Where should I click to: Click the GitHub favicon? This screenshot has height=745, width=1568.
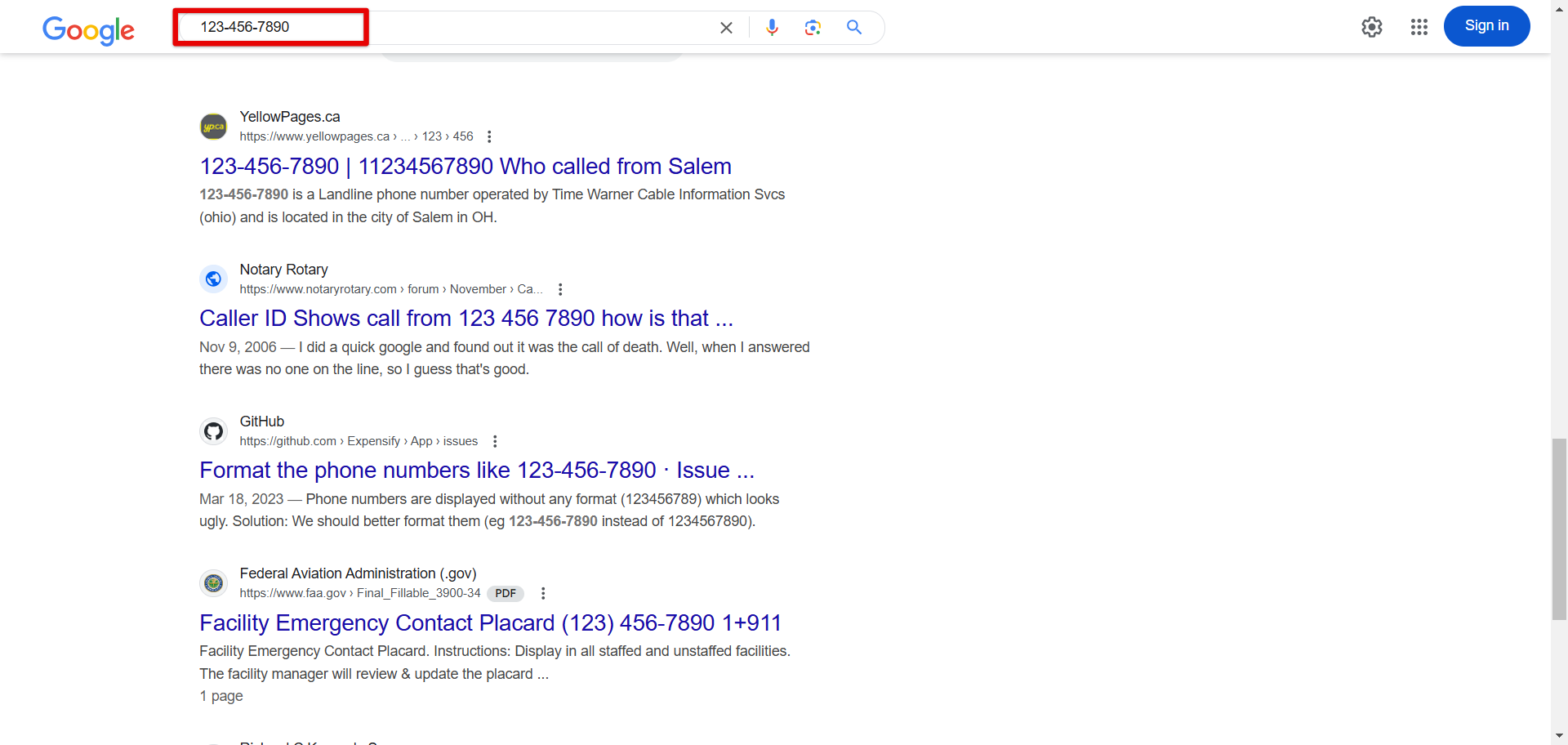click(214, 431)
